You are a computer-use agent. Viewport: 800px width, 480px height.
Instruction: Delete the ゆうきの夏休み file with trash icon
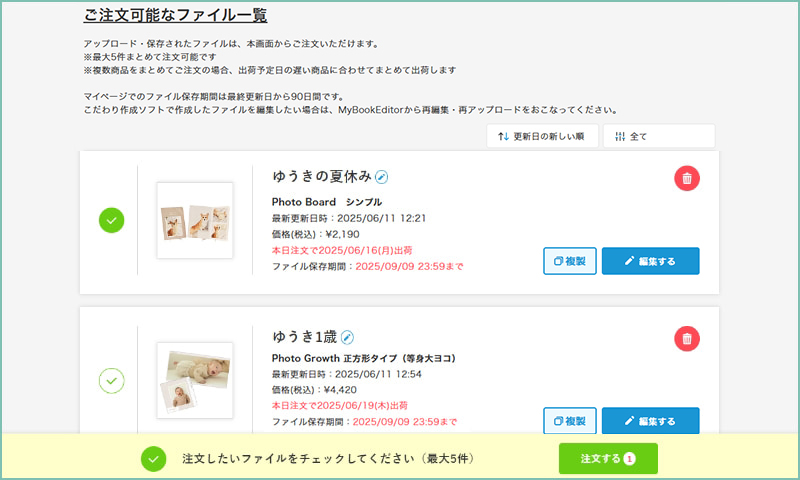point(687,178)
